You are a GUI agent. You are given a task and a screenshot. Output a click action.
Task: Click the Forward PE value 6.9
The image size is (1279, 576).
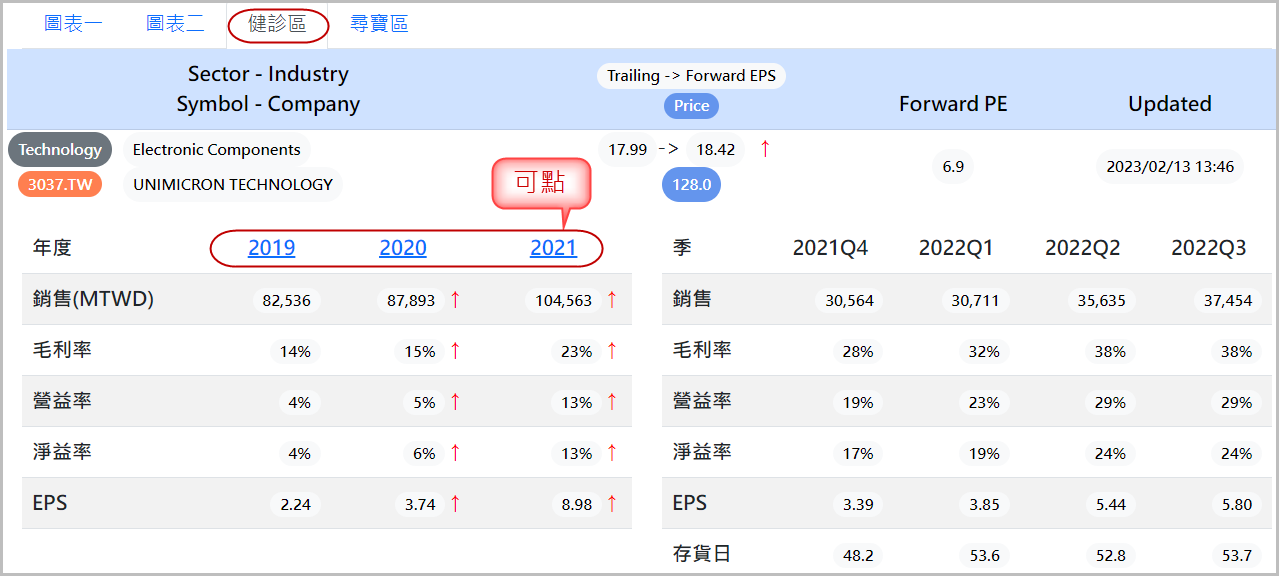coord(953,167)
